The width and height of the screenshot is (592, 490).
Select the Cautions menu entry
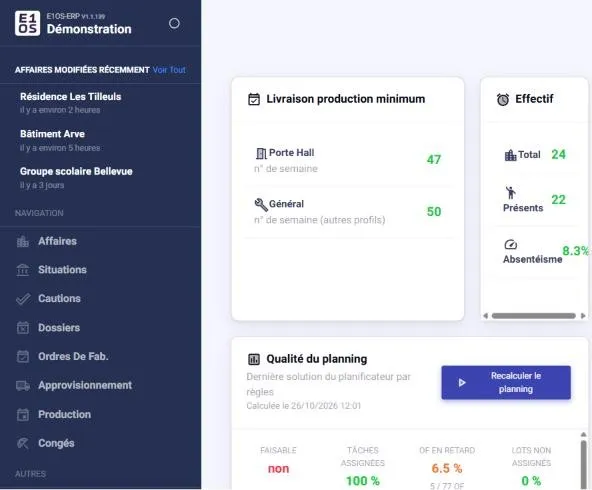[59, 299]
